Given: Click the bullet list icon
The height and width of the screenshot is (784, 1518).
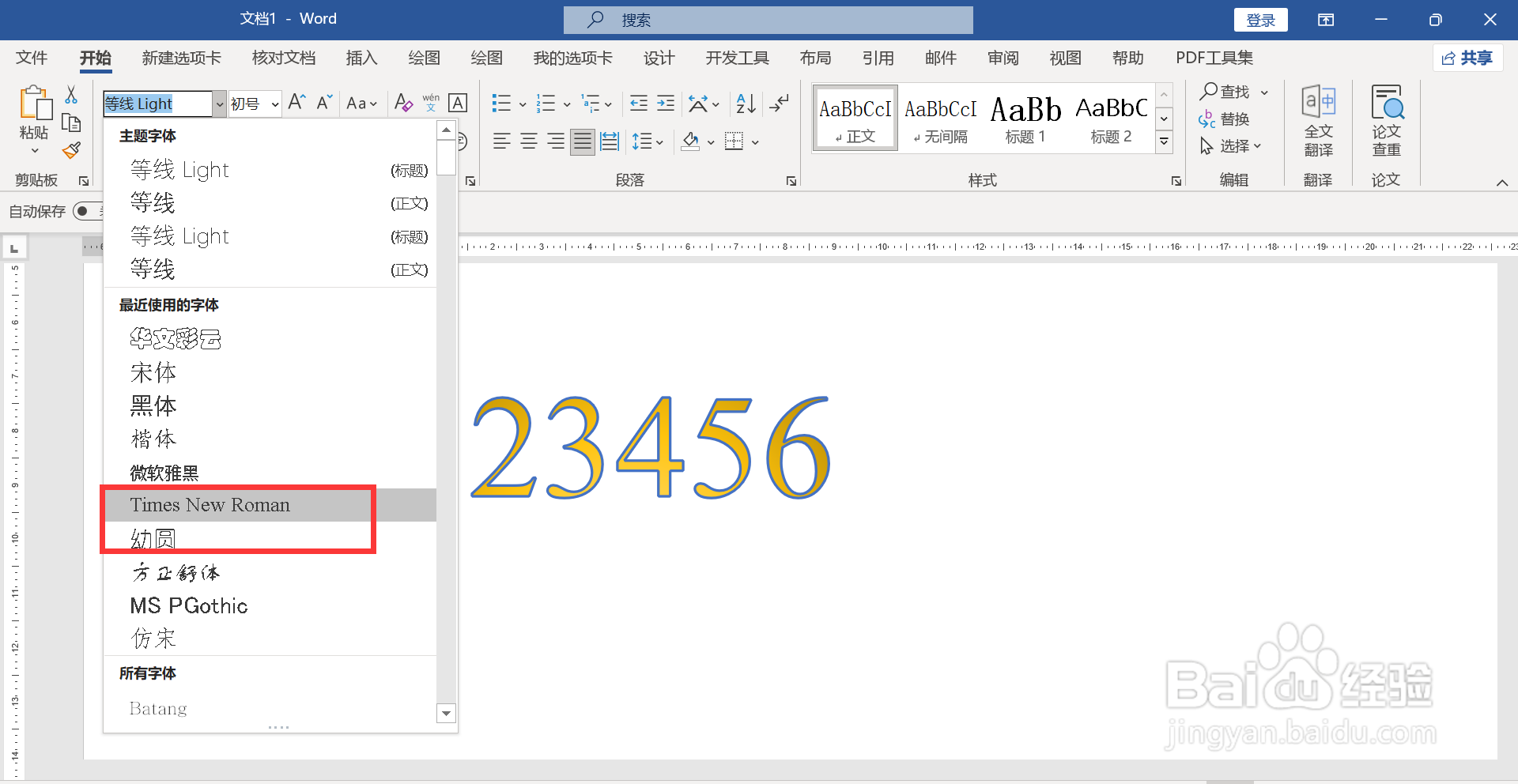Looking at the screenshot, I should pyautogui.click(x=501, y=103).
